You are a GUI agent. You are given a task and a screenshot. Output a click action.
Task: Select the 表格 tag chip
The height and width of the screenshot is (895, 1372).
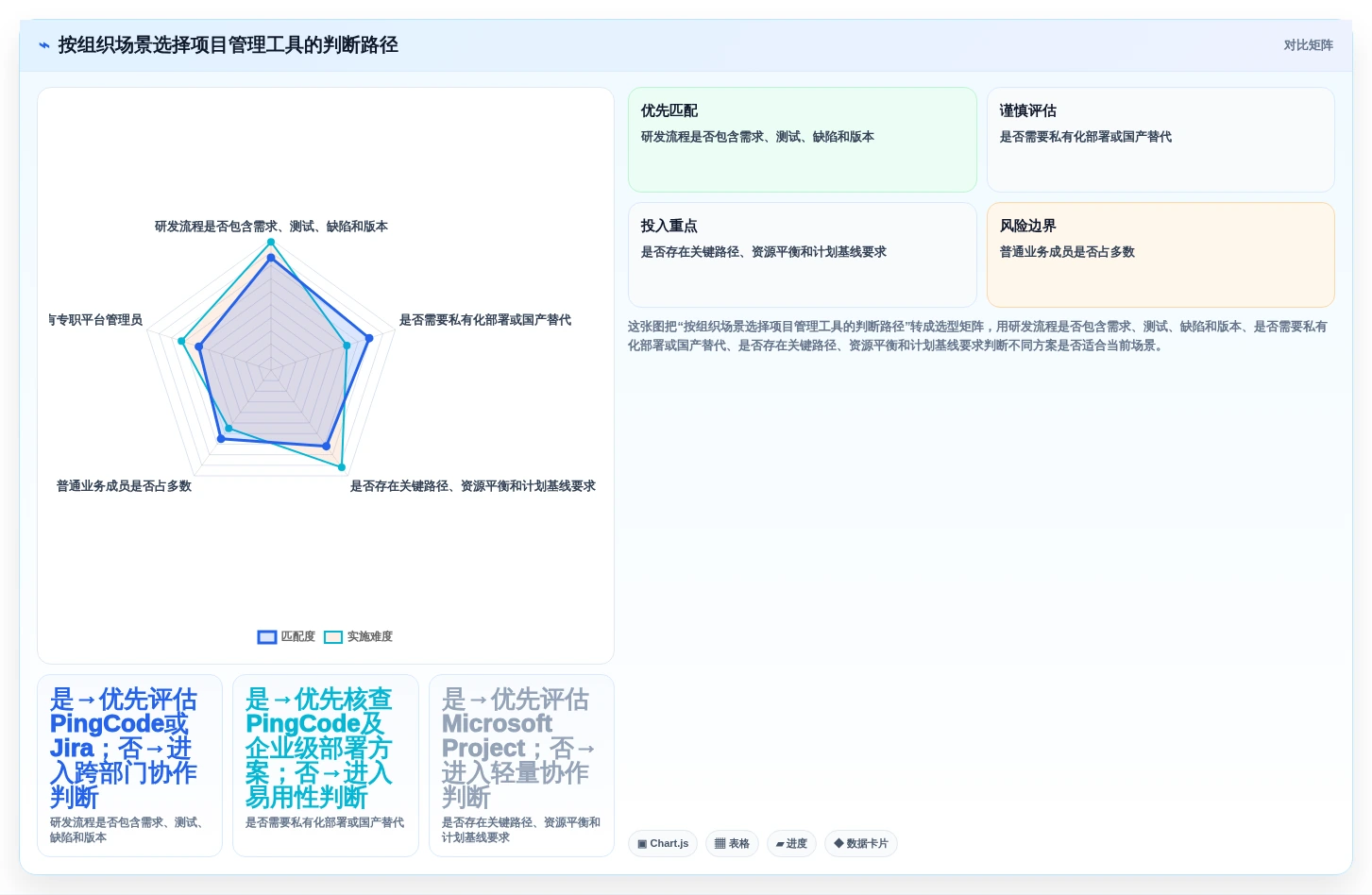tap(732, 844)
